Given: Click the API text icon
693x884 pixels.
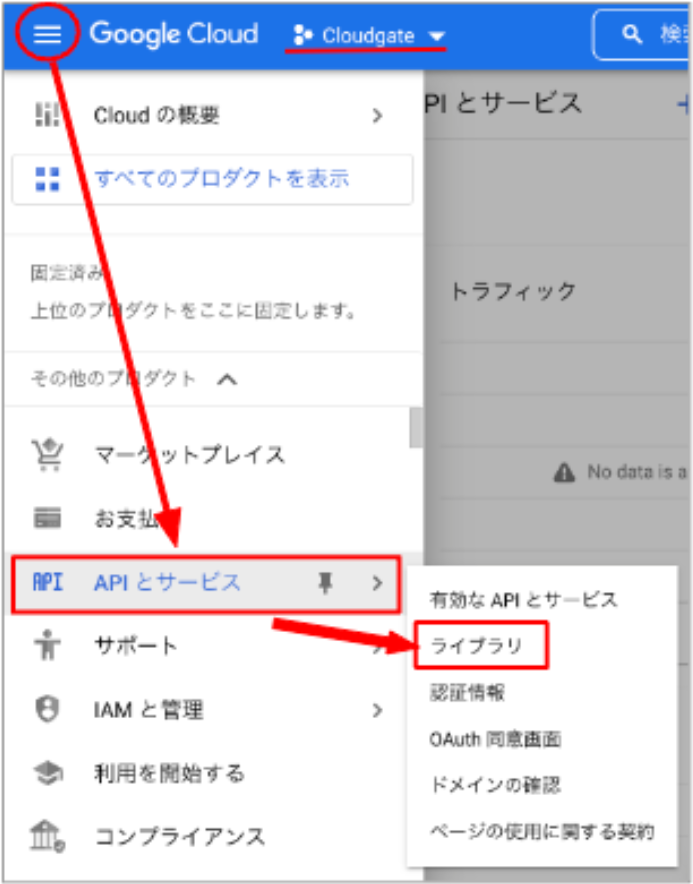Looking at the screenshot, I should pyautogui.click(x=48, y=582).
